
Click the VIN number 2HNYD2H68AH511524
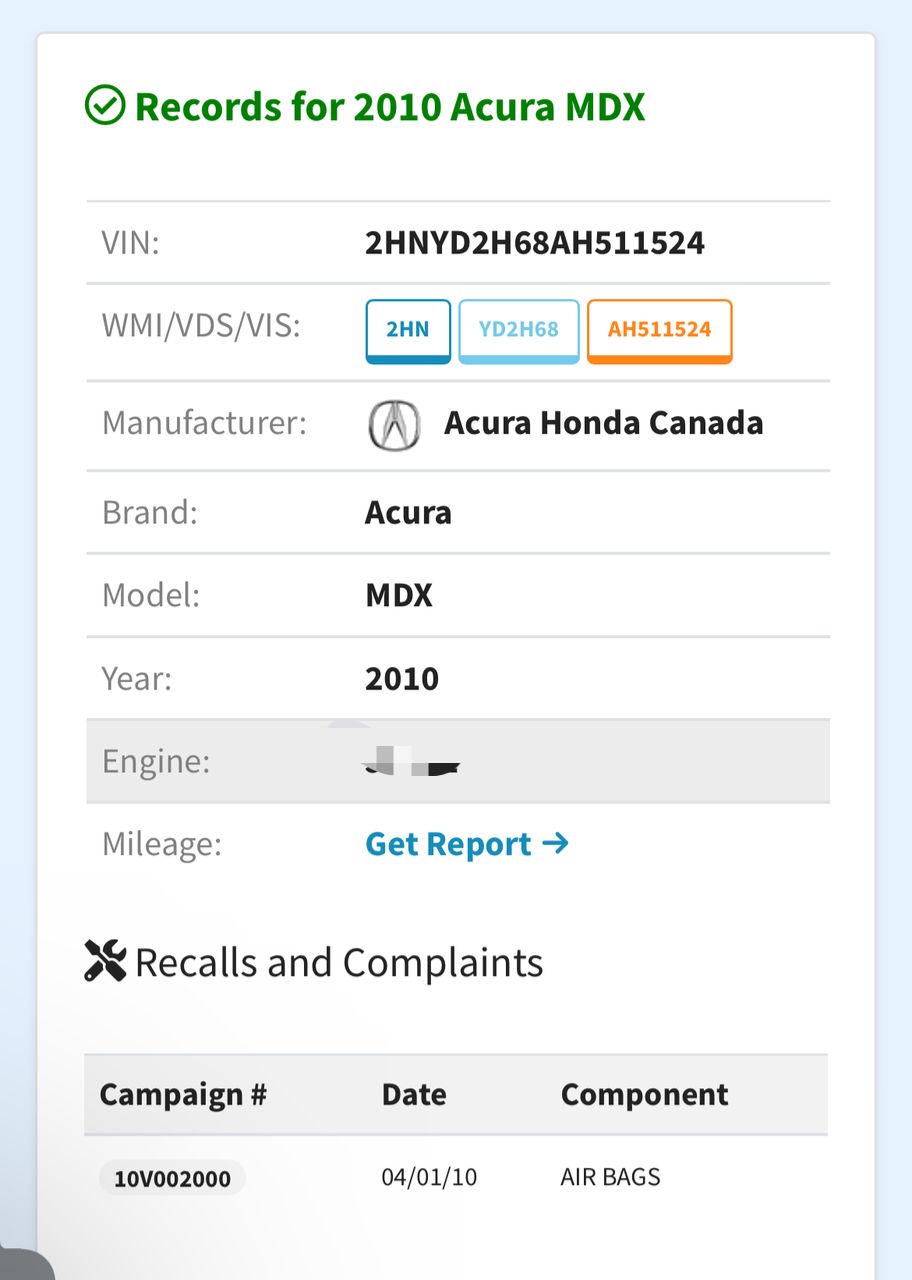[x=535, y=243]
